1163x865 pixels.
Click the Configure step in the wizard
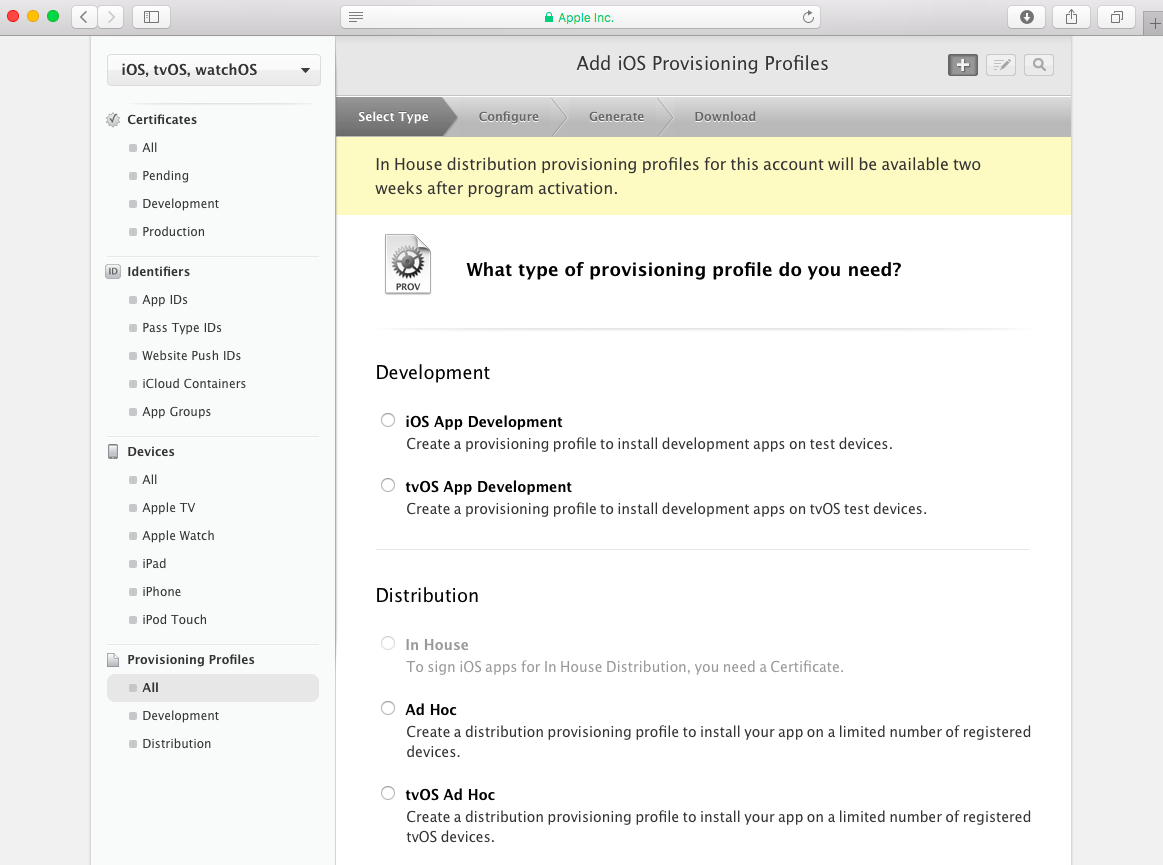(x=508, y=117)
